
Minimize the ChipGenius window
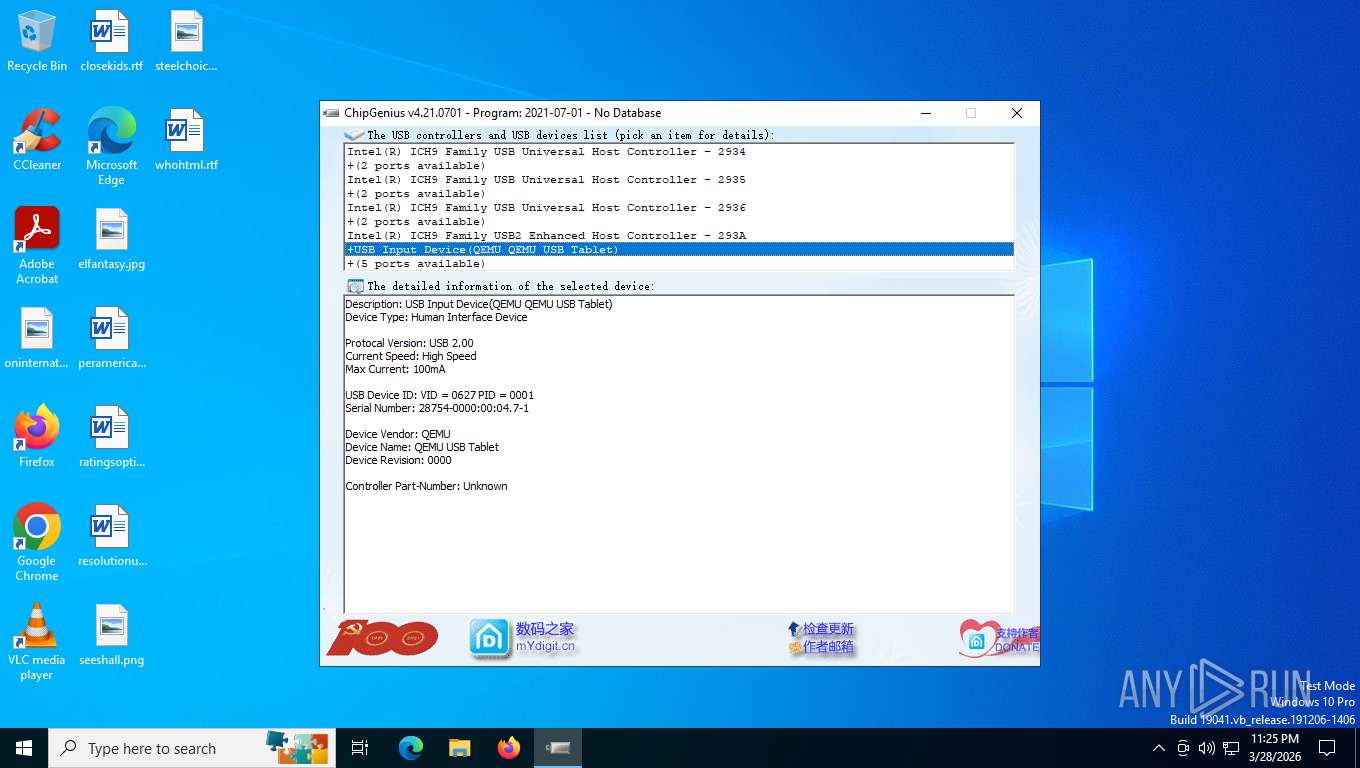924,113
